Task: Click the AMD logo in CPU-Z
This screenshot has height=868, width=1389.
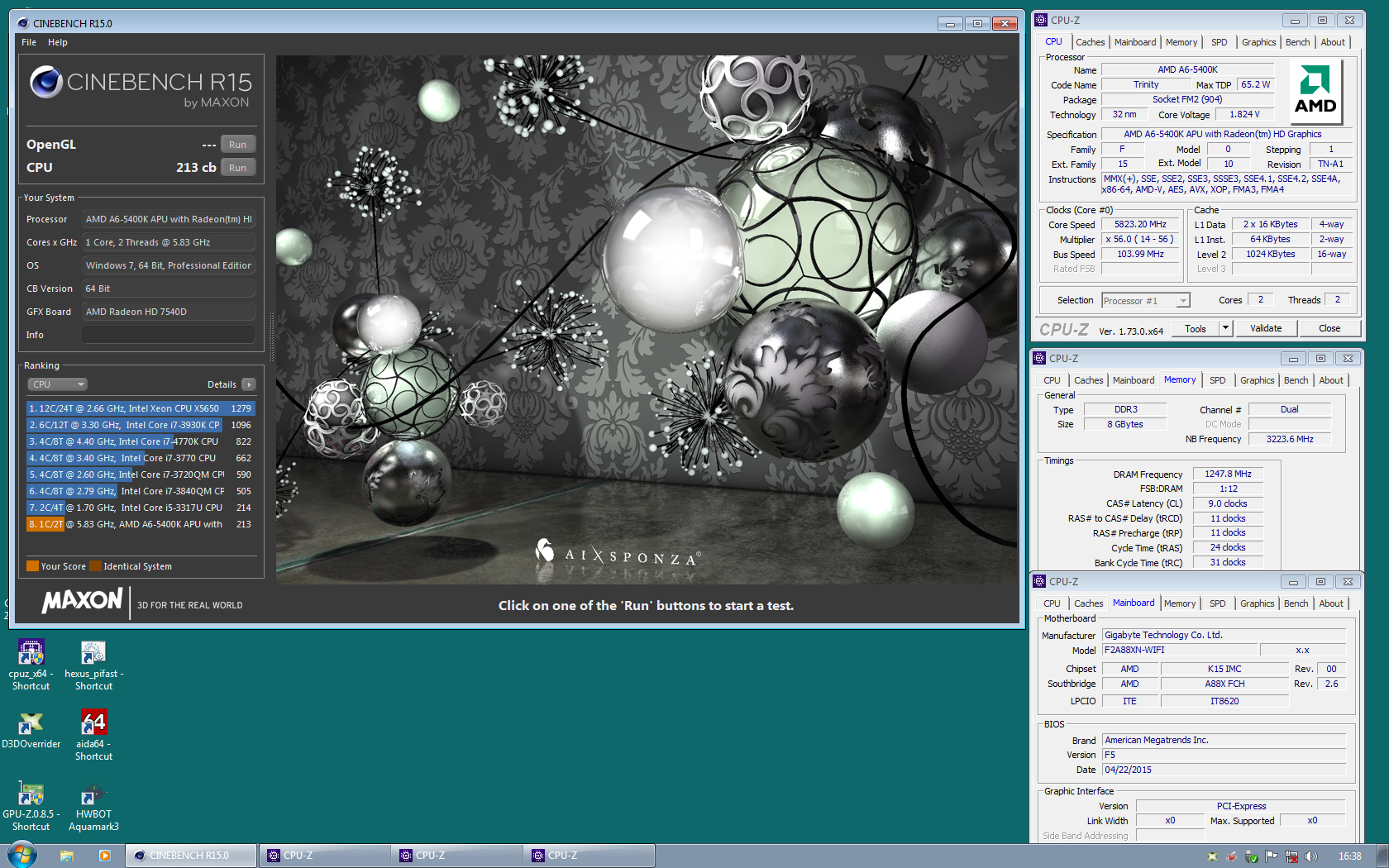Action: [x=1315, y=92]
